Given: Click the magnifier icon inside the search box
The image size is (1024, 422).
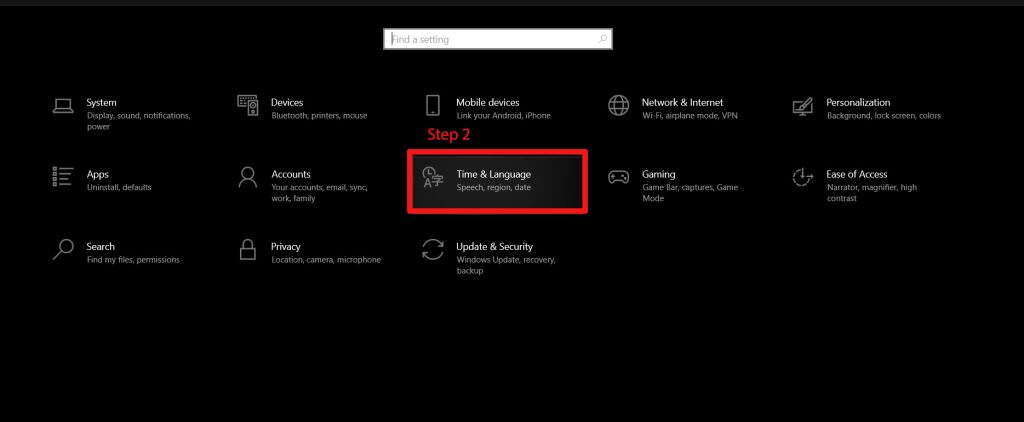Looking at the screenshot, I should (603, 39).
